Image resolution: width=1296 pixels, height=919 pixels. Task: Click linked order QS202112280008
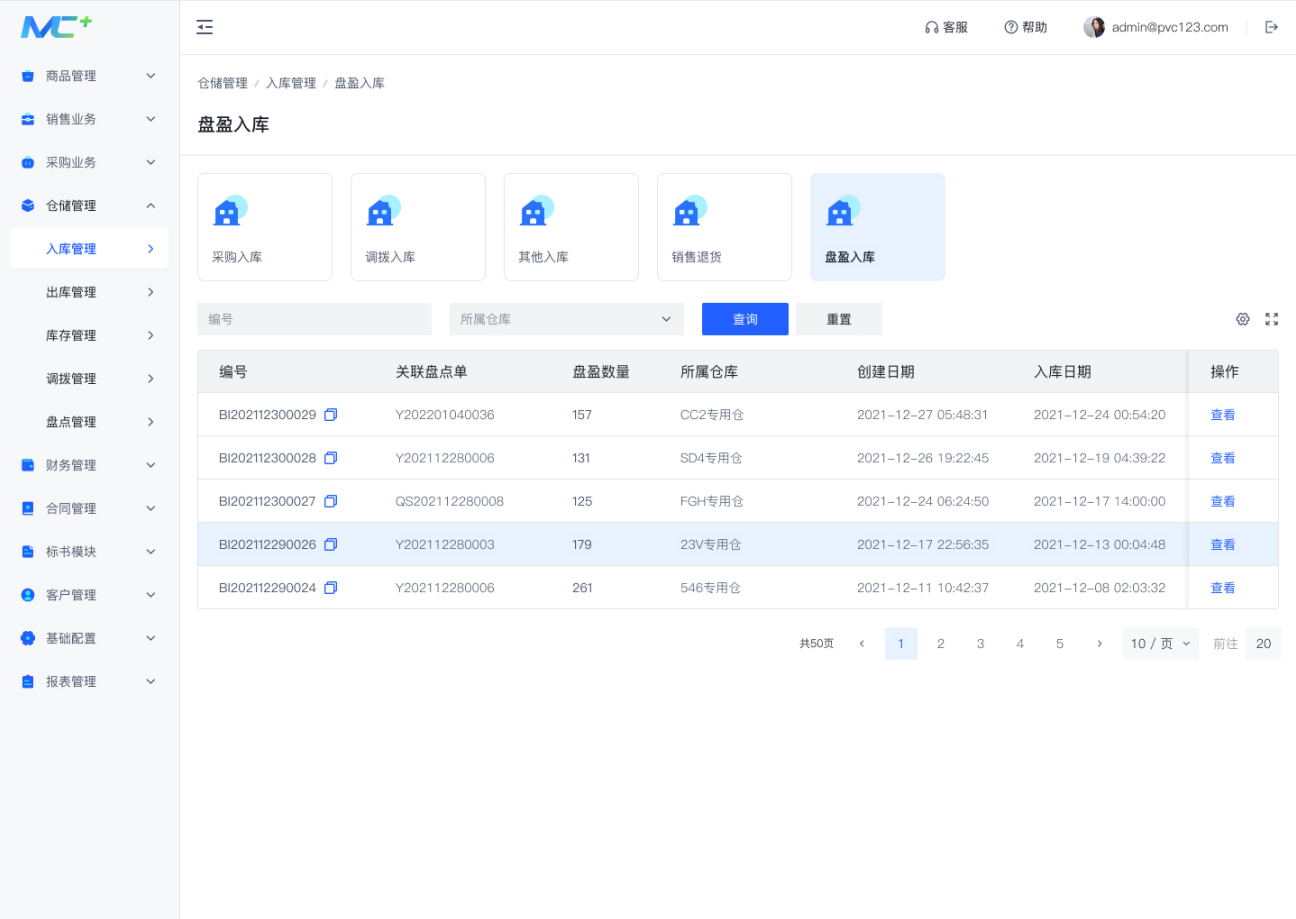point(450,501)
